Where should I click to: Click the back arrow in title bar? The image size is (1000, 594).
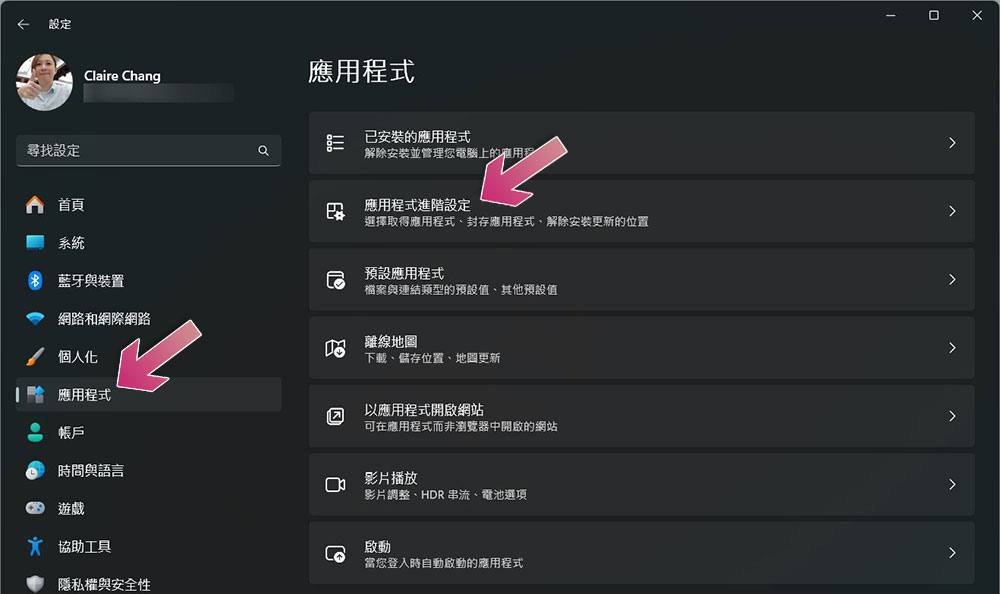(x=23, y=24)
